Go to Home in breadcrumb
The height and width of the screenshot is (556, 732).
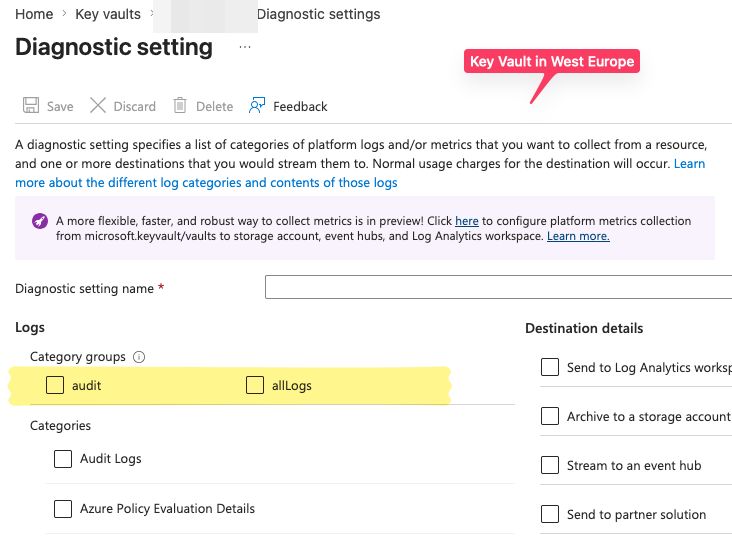click(34, 14)
